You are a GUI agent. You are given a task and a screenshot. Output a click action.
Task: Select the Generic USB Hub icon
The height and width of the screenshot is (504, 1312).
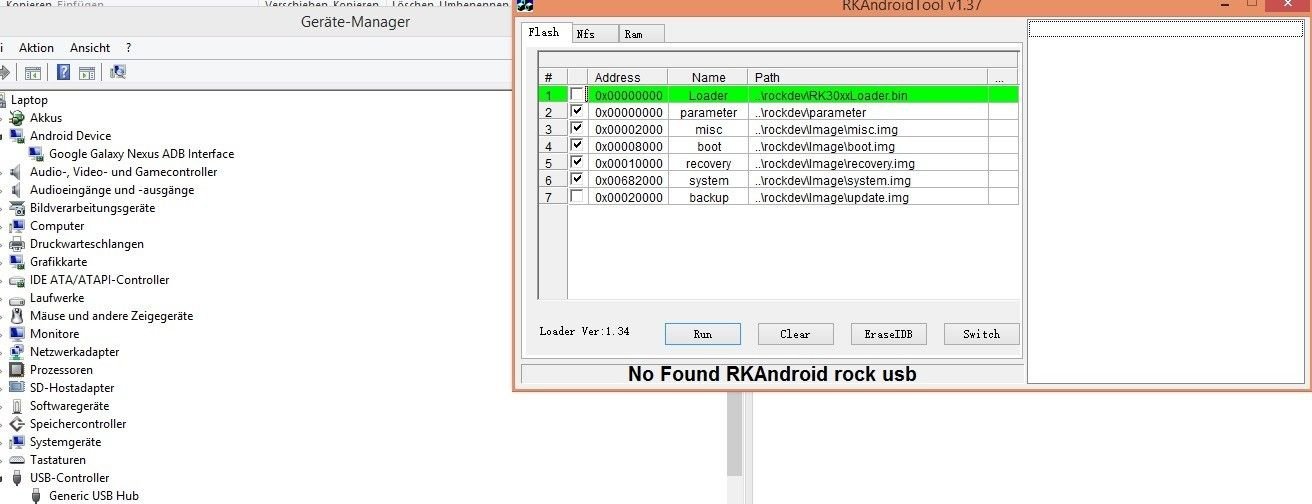(37, 496)
